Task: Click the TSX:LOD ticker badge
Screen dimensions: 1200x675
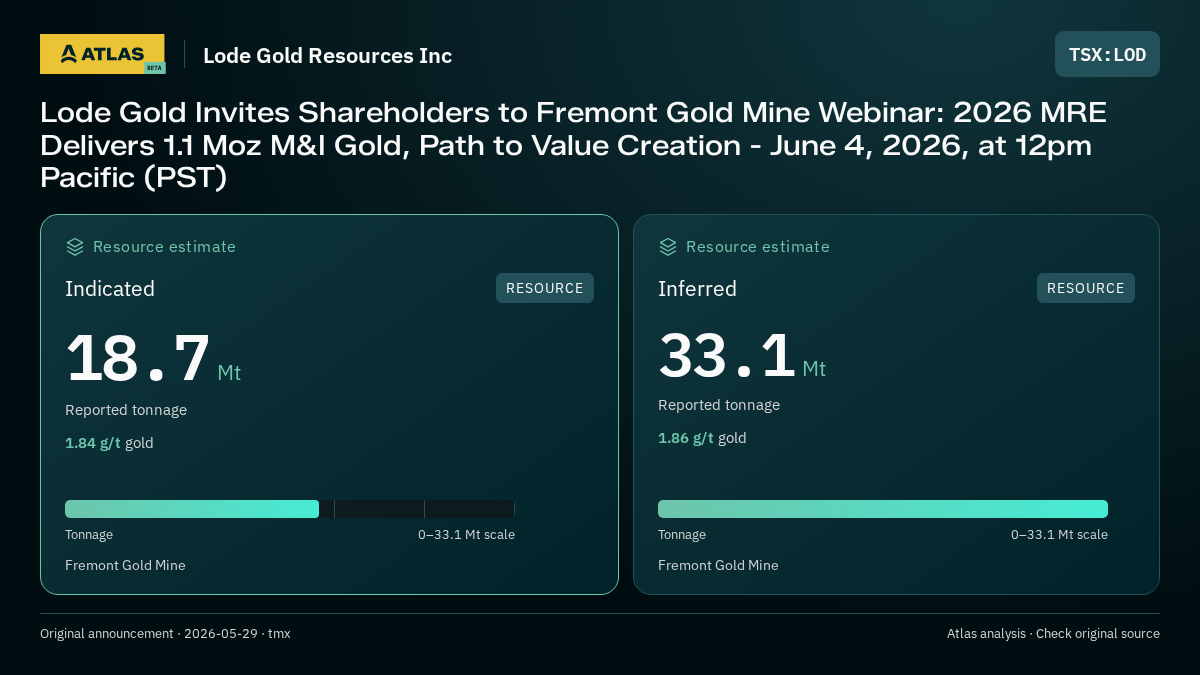Action: [x=1107, y=54]
